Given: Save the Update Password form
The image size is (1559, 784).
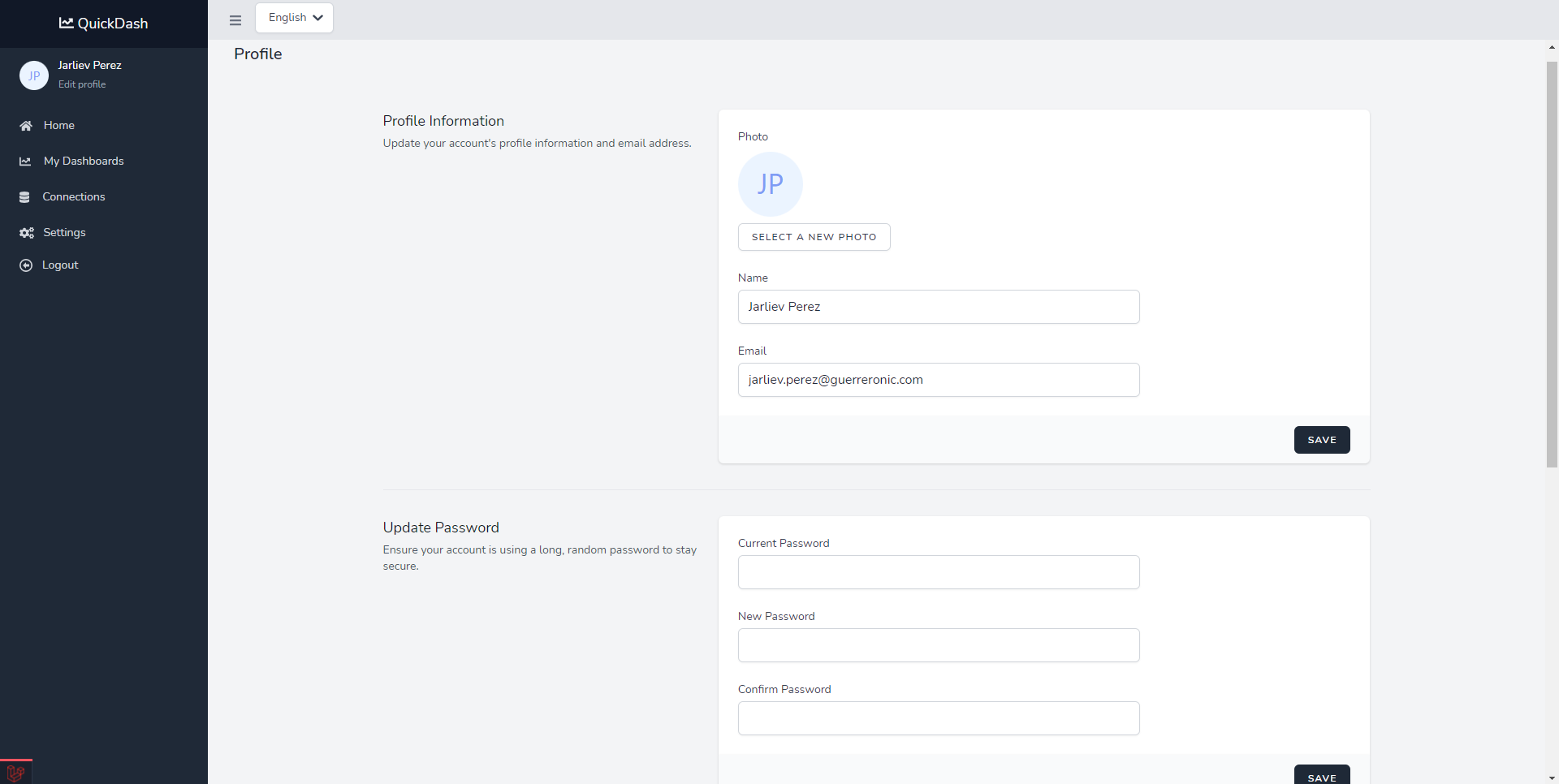Looking at the screenshot, I should [1321, 776].
